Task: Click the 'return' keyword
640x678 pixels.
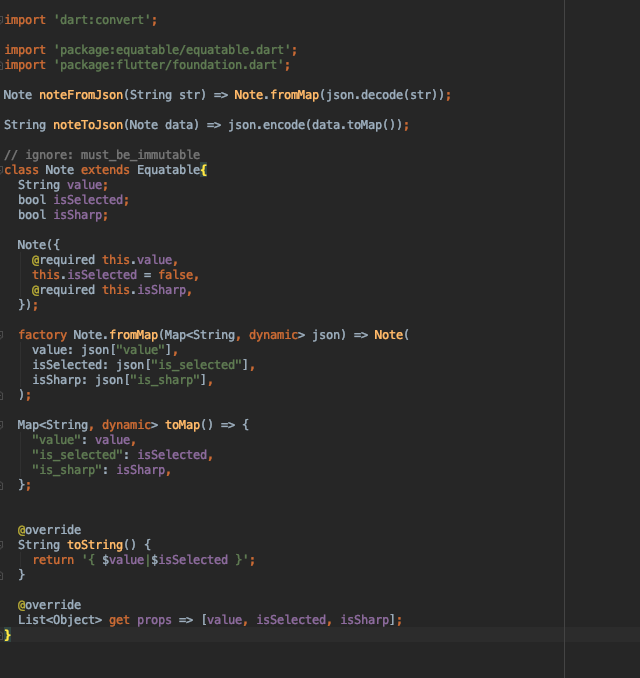Action: click(53, 560)
